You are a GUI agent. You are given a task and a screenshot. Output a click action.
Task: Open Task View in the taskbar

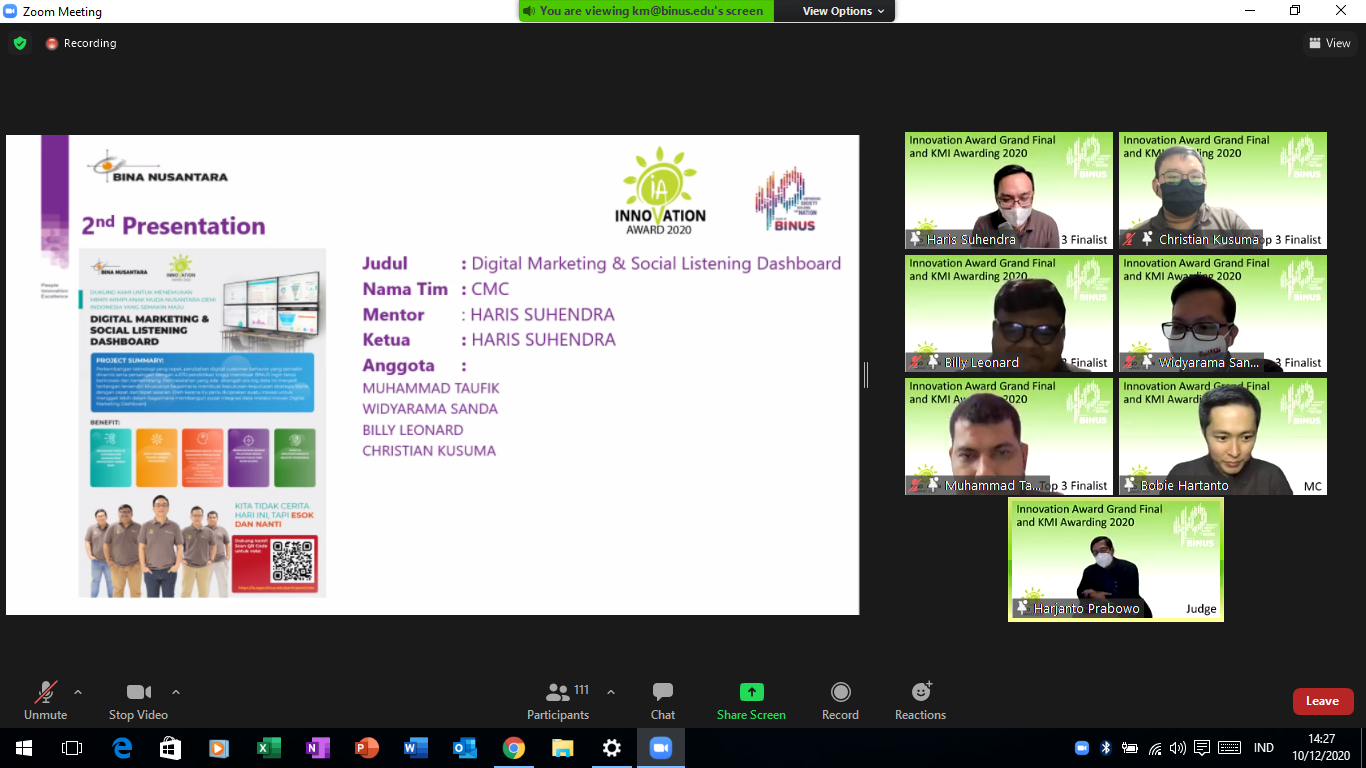72,748
